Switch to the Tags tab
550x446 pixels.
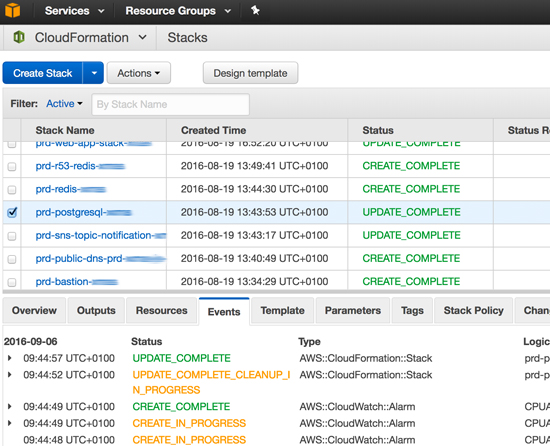pos(412,310)
